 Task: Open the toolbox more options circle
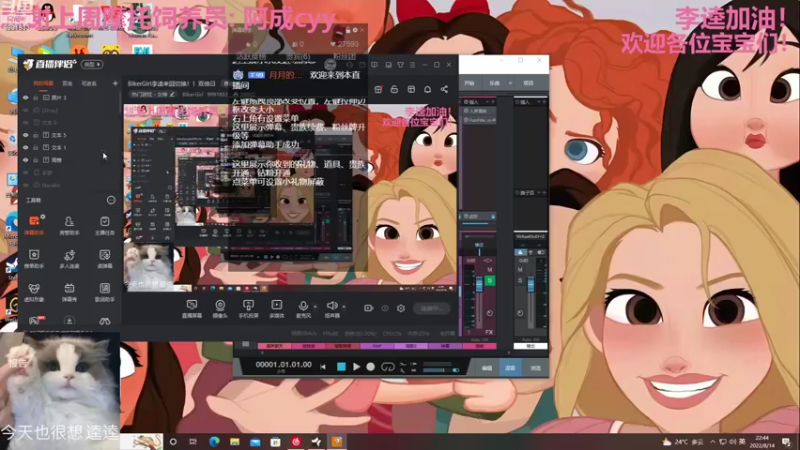coord(111,200)
